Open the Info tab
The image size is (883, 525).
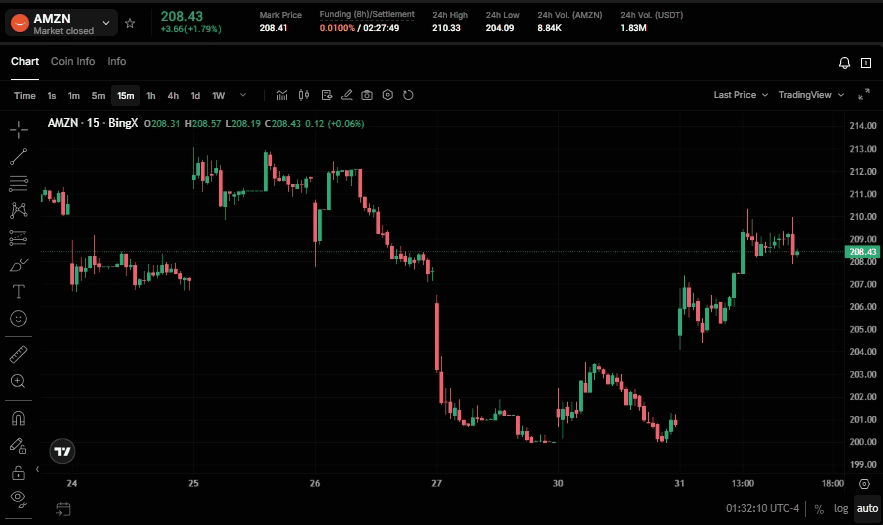pos(117,62)
